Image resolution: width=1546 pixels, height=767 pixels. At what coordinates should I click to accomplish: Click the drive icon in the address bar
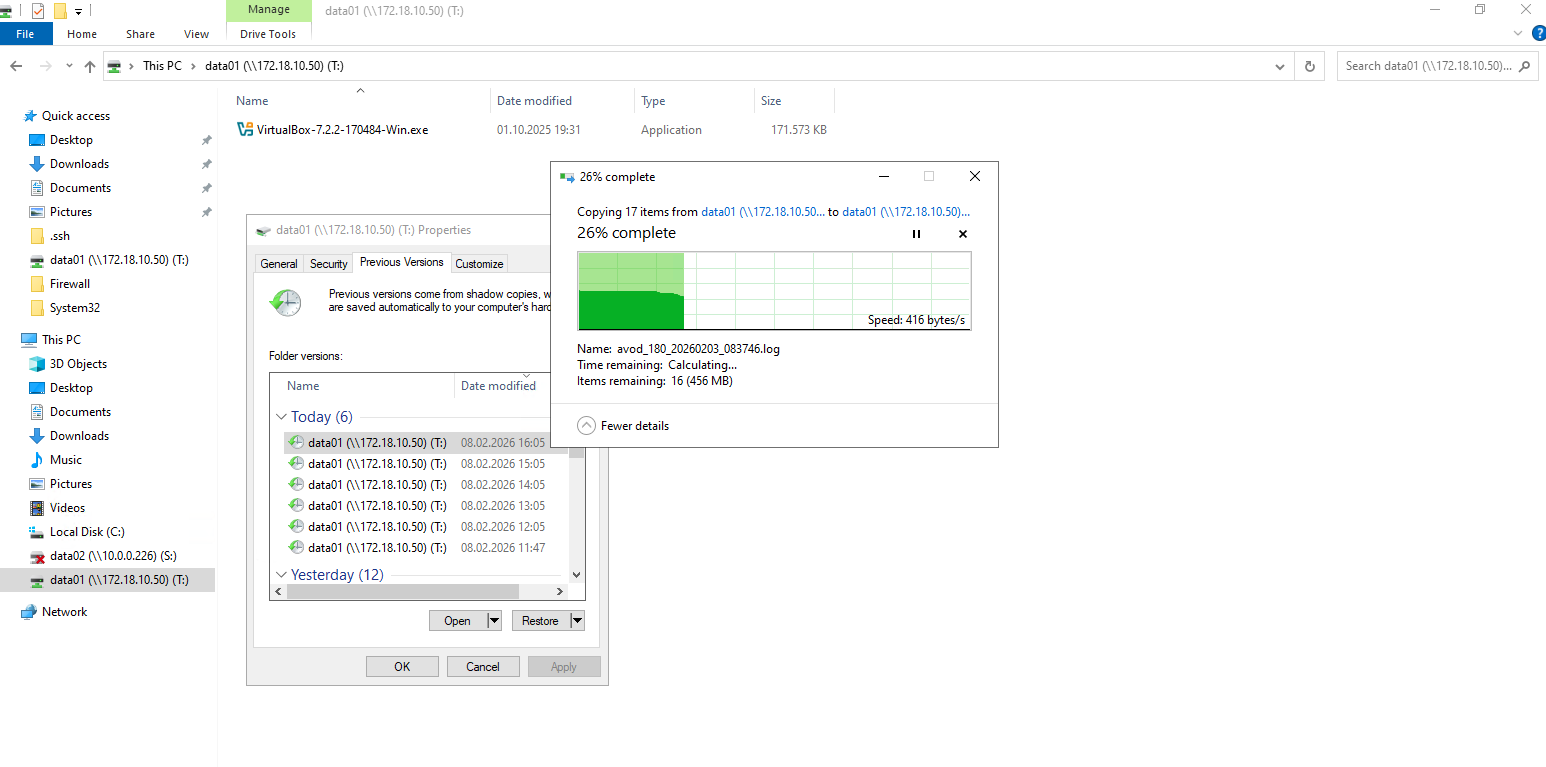point(115,66)
